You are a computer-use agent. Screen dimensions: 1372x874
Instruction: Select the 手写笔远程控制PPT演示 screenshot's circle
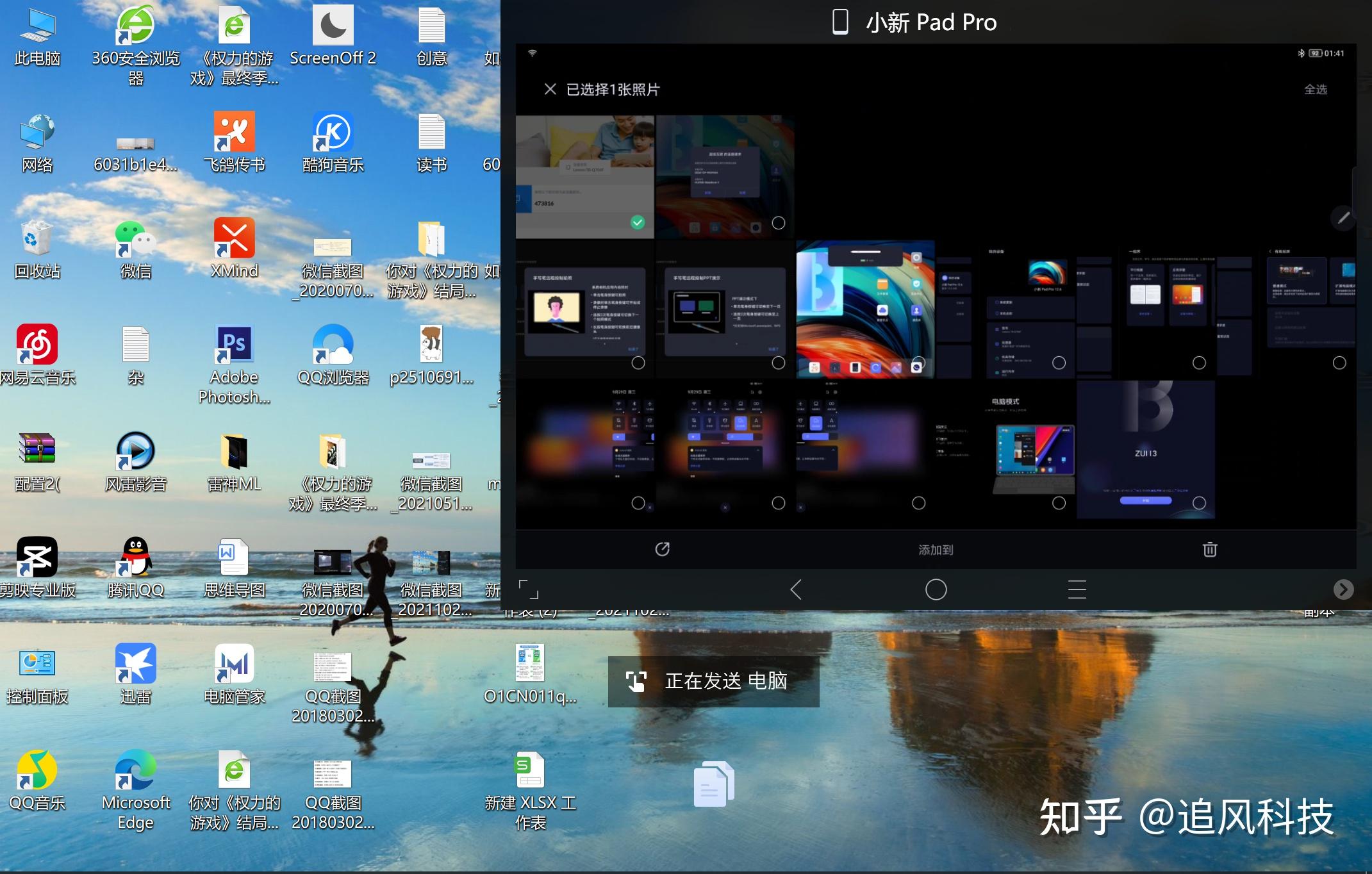pos(778,363)
